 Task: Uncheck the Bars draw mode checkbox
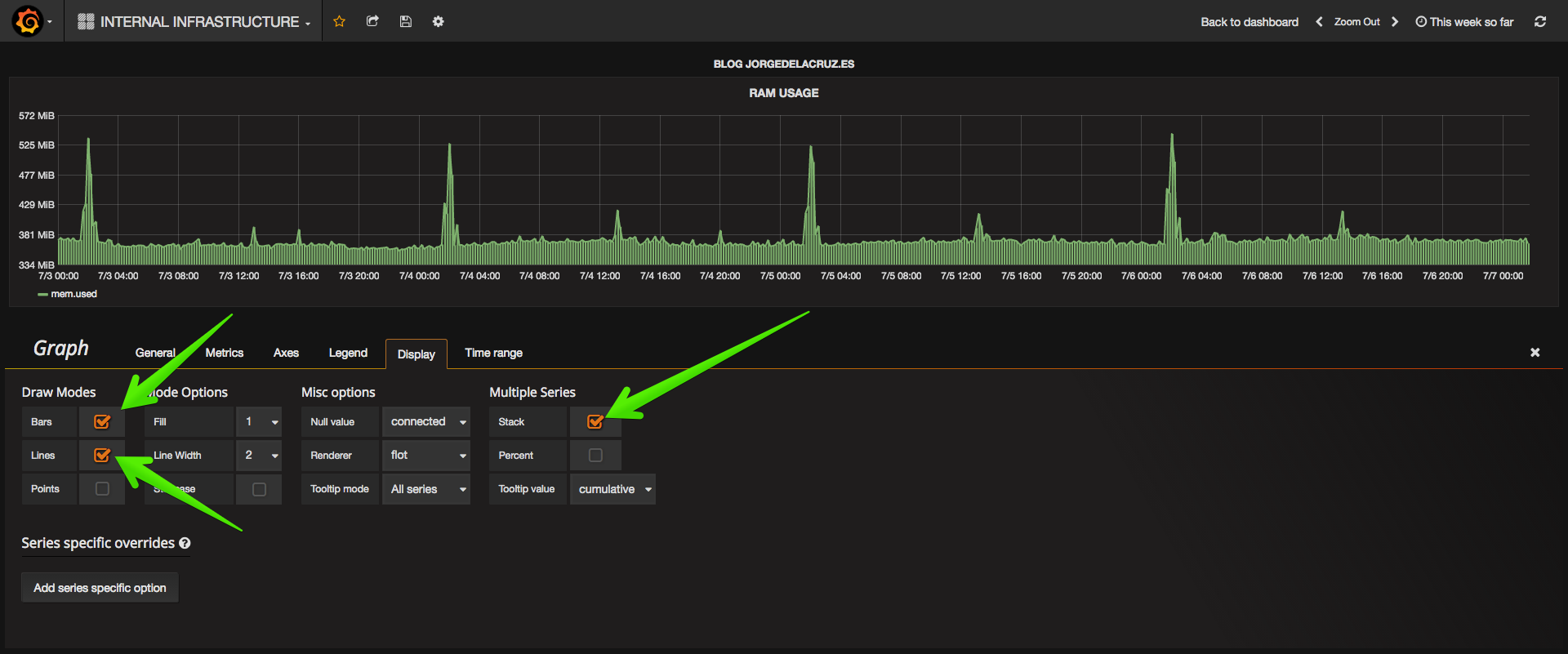point(102,422)
